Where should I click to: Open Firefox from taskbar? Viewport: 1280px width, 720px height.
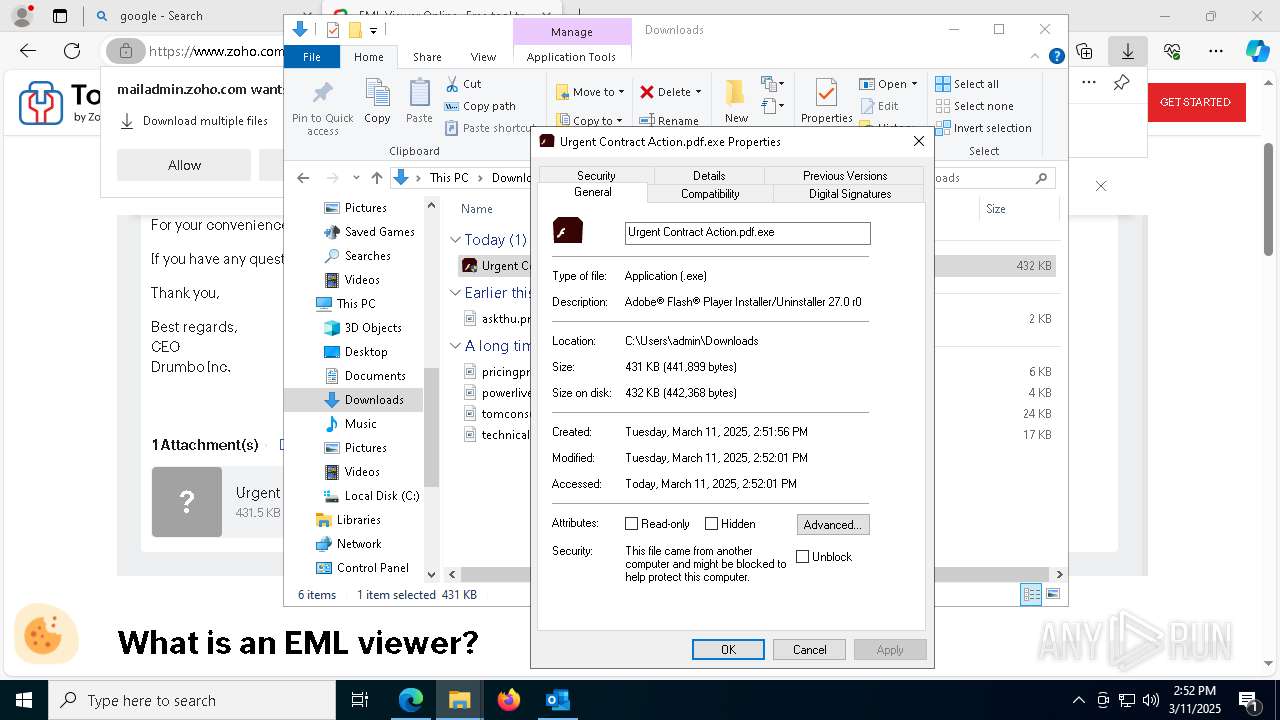click(509, 700)
